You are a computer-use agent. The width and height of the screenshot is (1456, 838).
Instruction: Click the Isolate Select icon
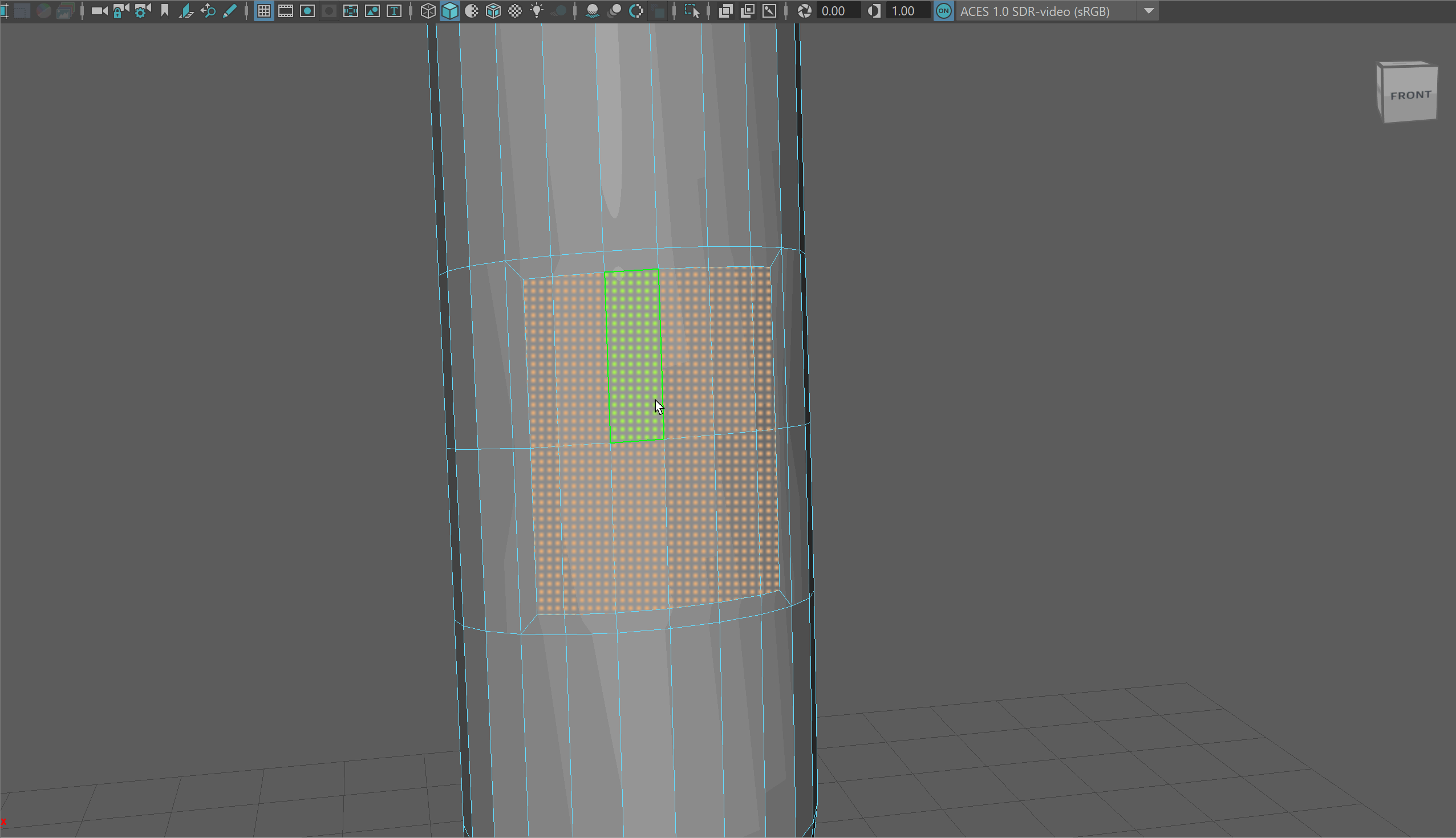[691, 11]
